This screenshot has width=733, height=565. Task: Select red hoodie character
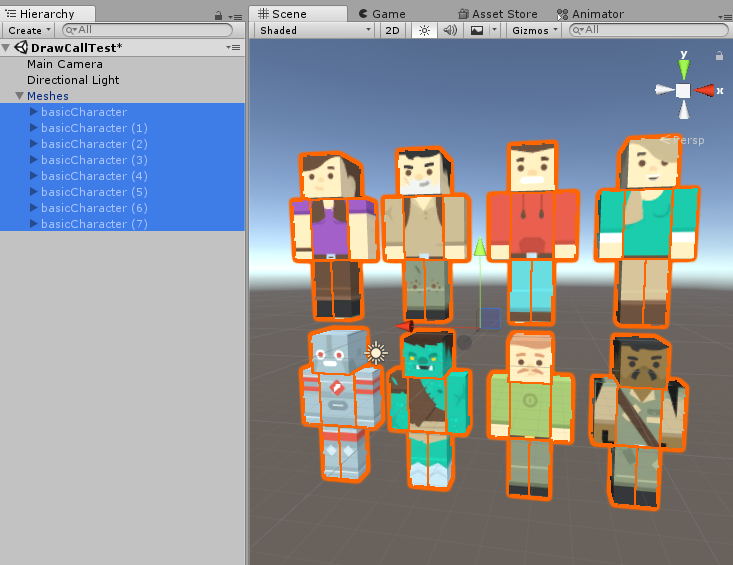[532, 233]
